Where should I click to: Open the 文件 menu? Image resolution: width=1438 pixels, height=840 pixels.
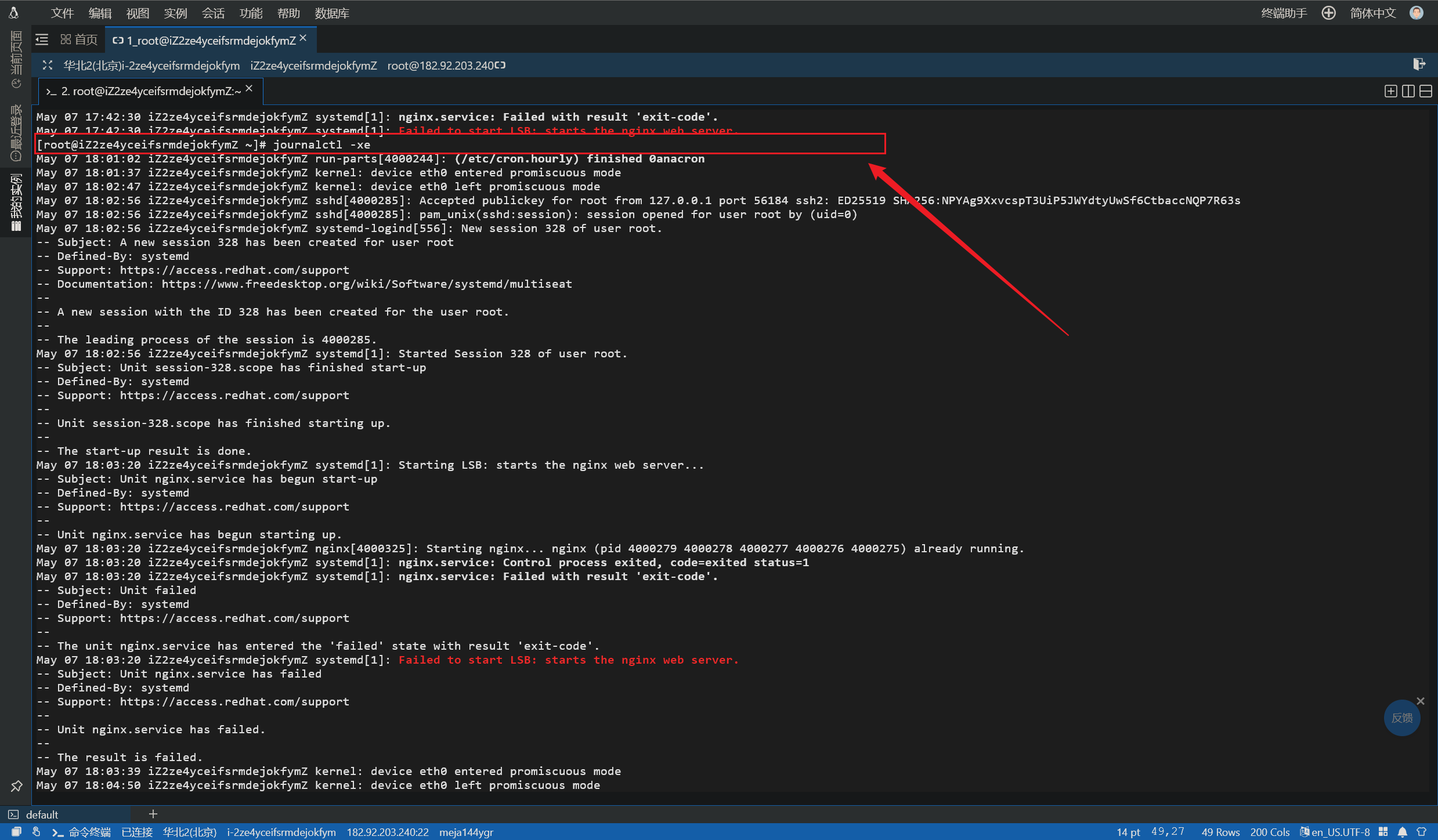coord(62,13)
